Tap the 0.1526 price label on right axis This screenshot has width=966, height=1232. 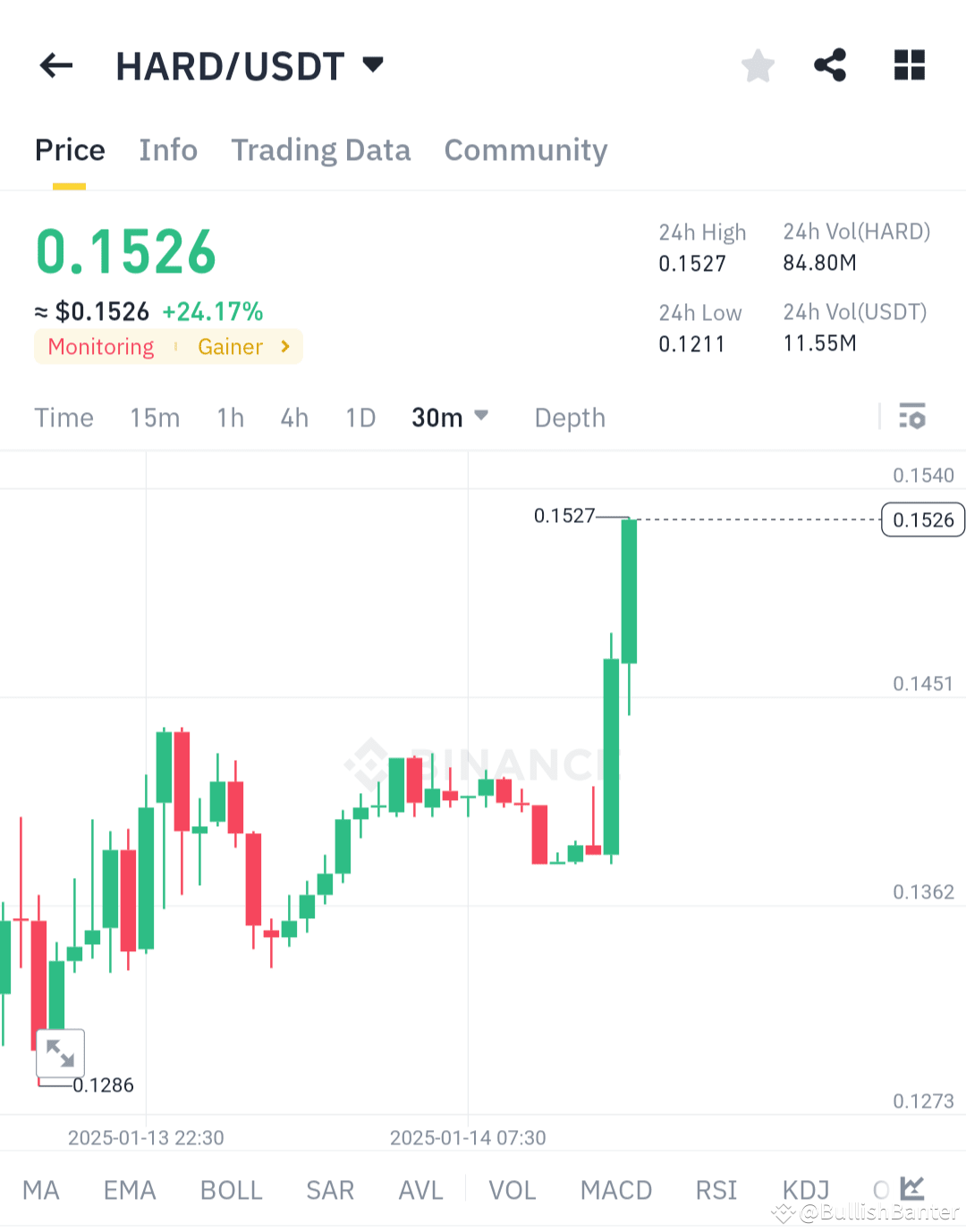[922, 519]
